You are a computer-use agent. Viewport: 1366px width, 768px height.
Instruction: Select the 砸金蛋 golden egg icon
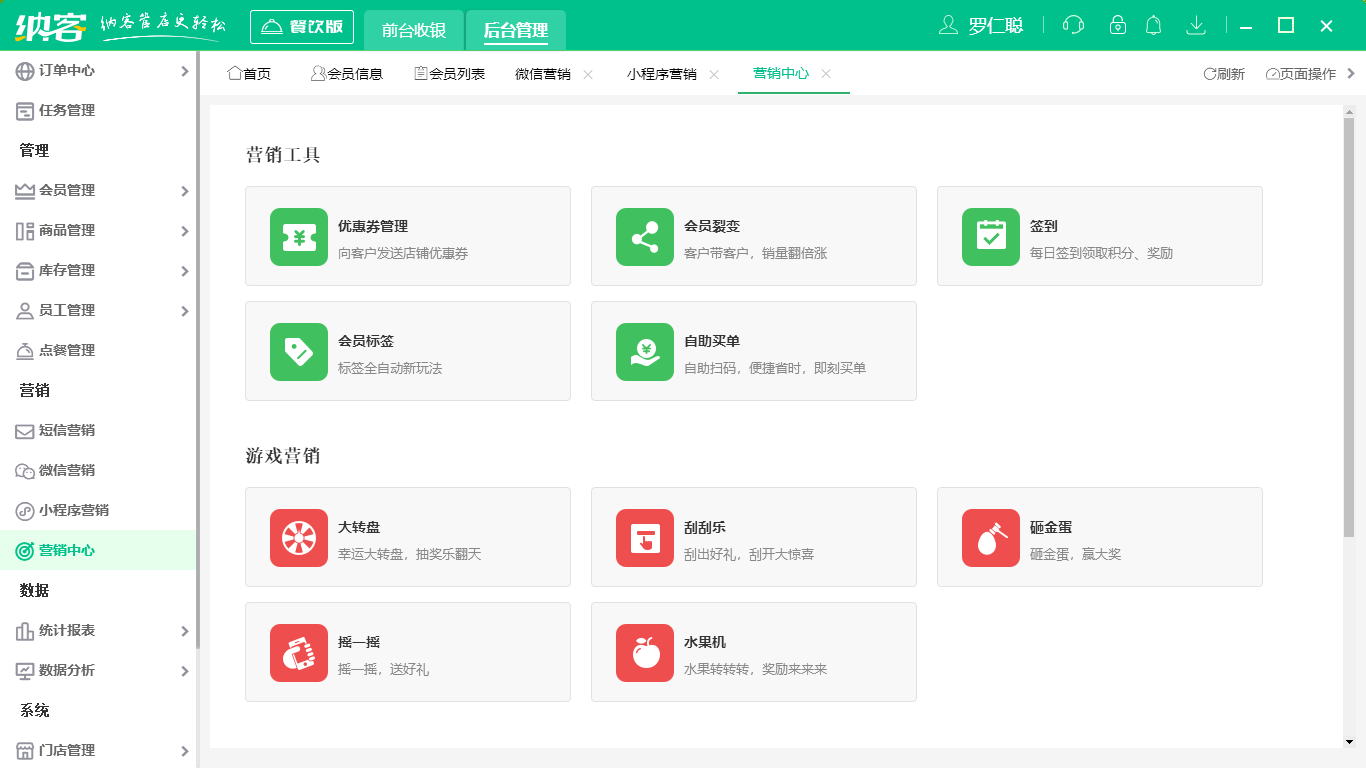990,537
